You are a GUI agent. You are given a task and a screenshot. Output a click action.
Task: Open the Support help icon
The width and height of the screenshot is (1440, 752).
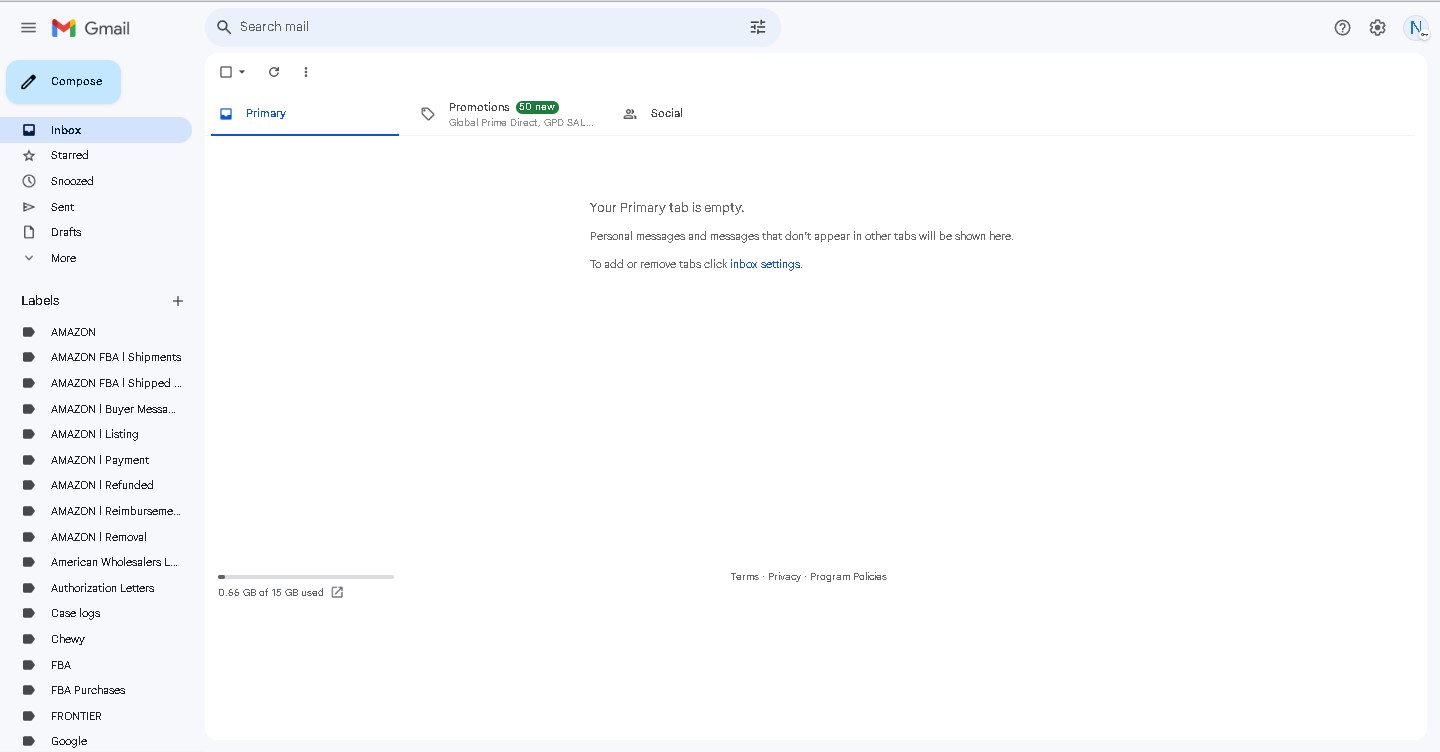pos(1343,28)
